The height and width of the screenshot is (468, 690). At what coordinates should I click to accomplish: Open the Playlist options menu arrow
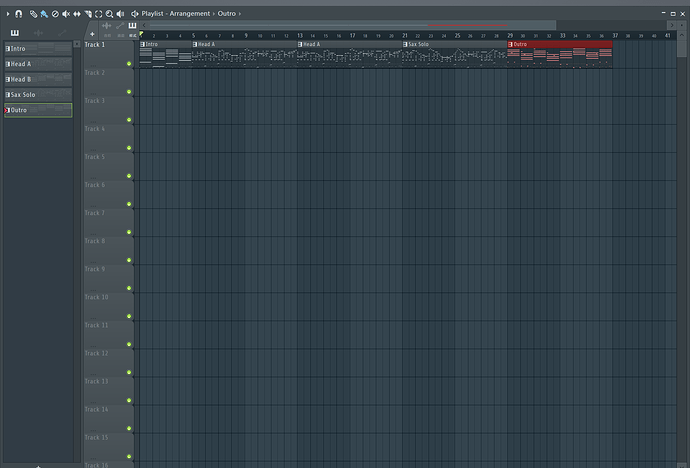(x=7, y=14)
